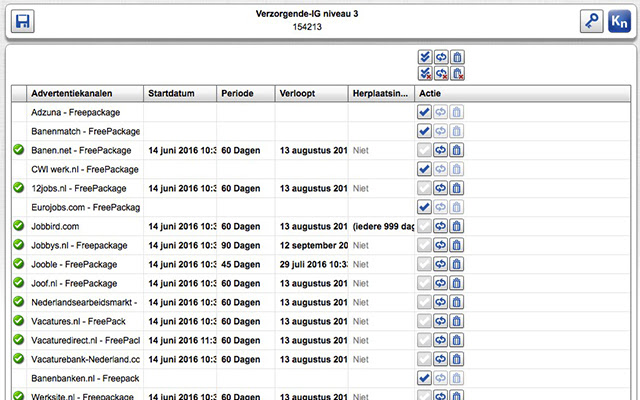This screenshot has width=640, height=400.
Task: Click the vacancy number 154213
Action: (x=307, y=27)
